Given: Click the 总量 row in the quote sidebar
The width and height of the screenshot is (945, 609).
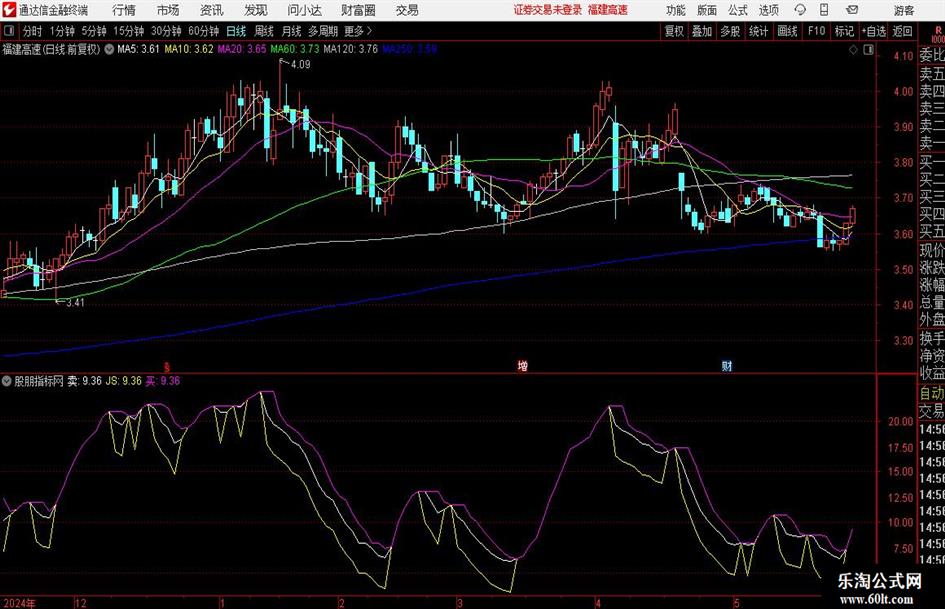Looking at the screenshot, I should click(x=931, y=303).
